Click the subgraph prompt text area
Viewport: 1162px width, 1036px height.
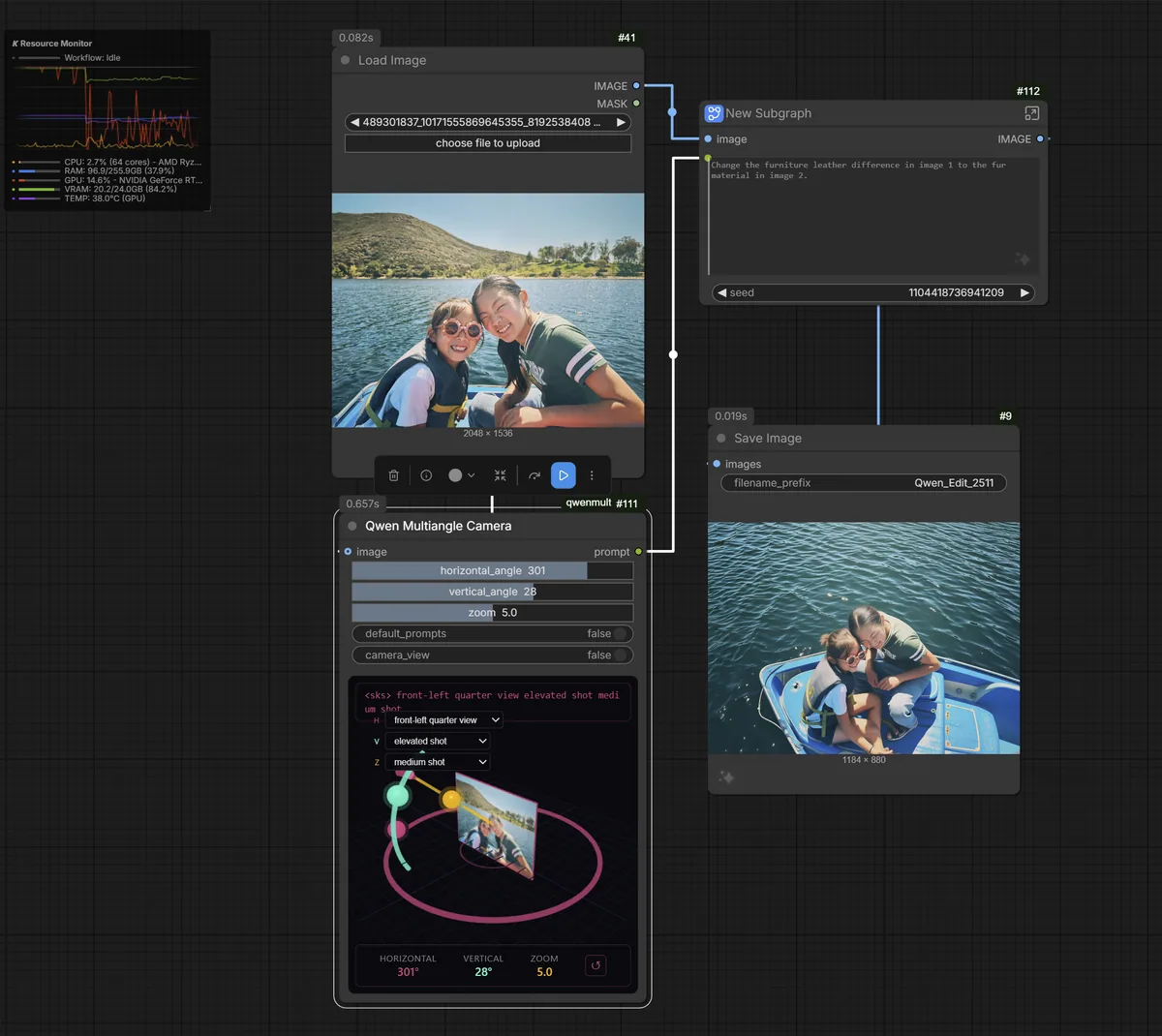[874, 216]
